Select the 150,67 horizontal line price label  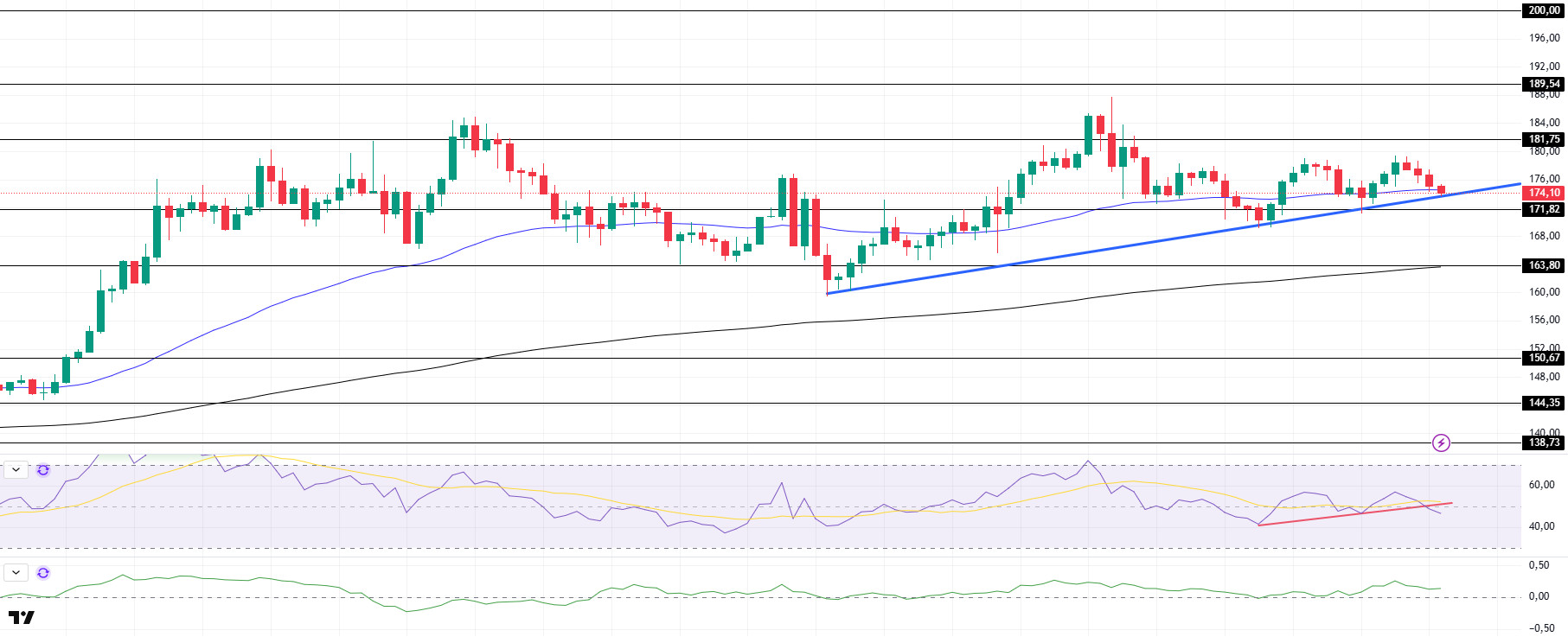tap(1544, 358)
